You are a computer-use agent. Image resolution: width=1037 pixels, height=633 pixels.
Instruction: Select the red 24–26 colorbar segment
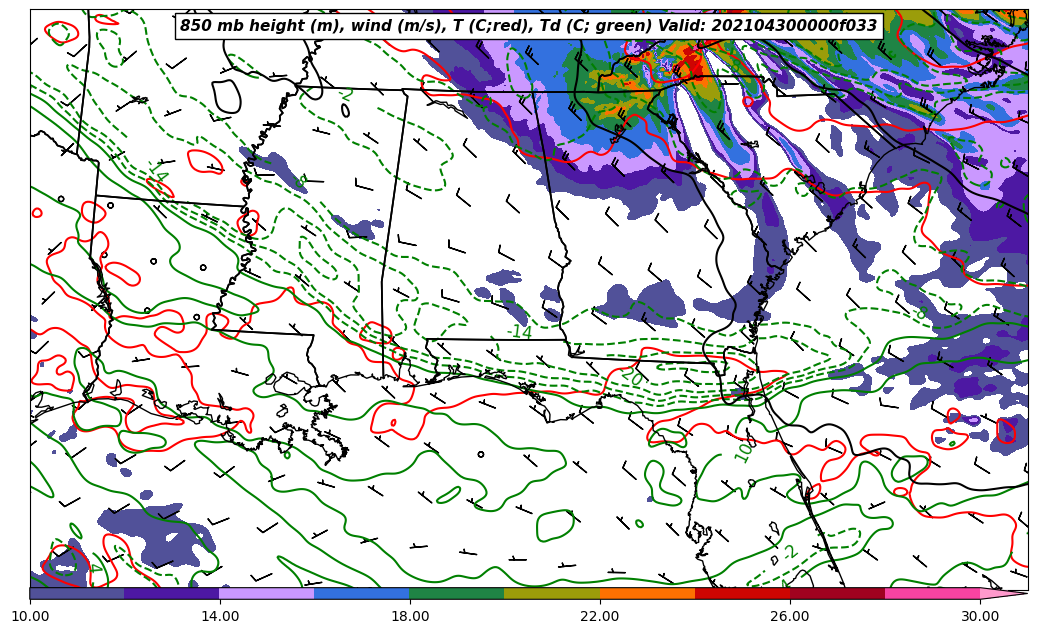pos(742,593)
